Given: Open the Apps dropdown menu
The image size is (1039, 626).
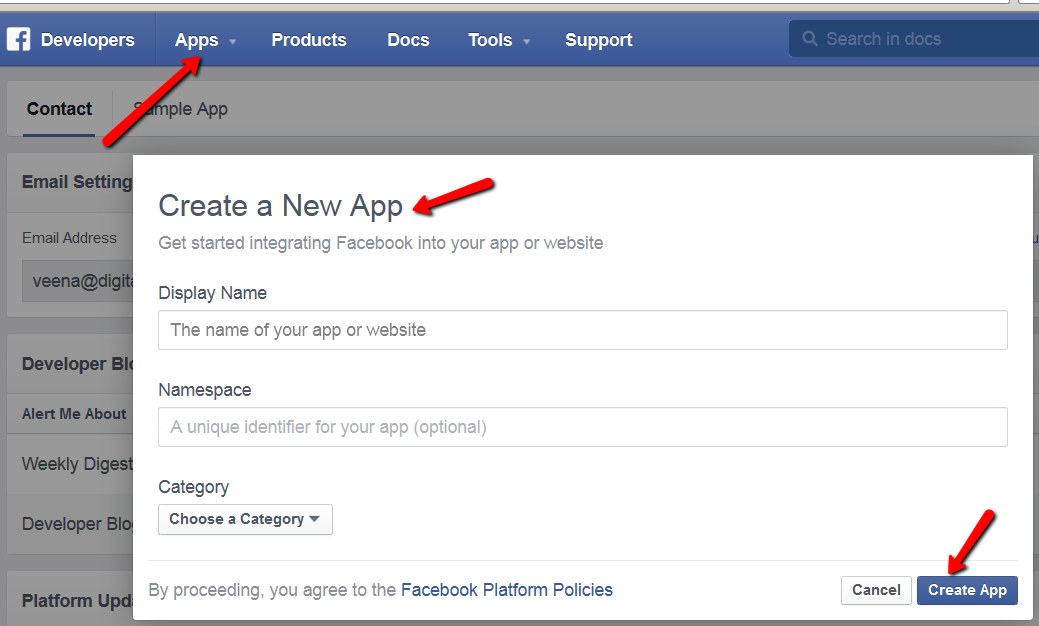Looking at the screenshot, I should coord(204,40).
